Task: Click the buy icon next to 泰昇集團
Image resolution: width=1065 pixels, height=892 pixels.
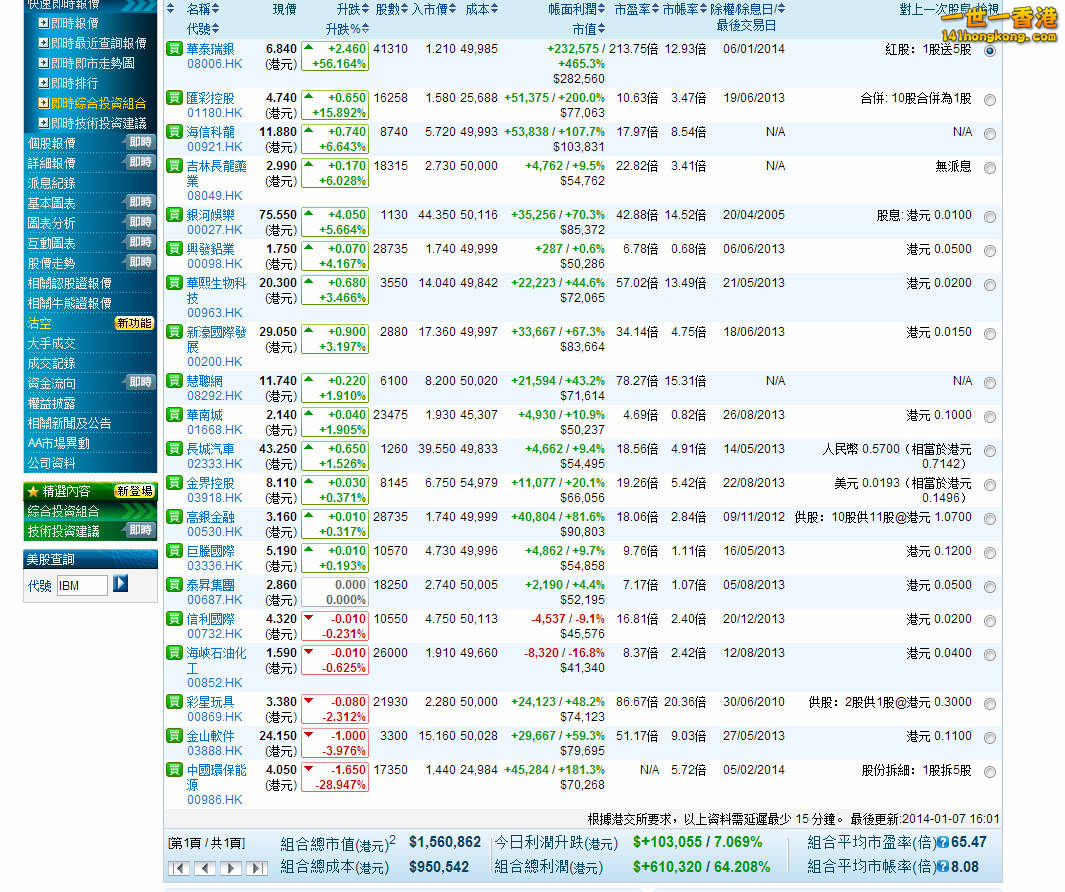Action: 175,584
